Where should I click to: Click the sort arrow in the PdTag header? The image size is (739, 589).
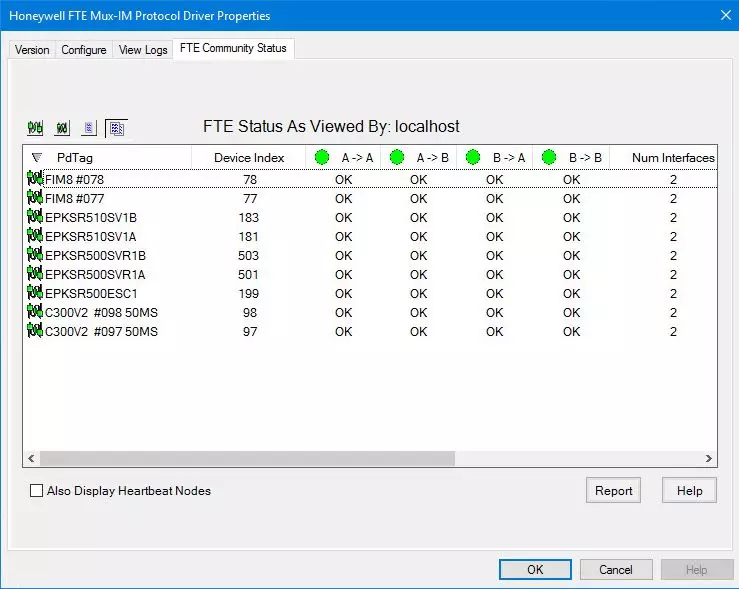click(37, 157)
